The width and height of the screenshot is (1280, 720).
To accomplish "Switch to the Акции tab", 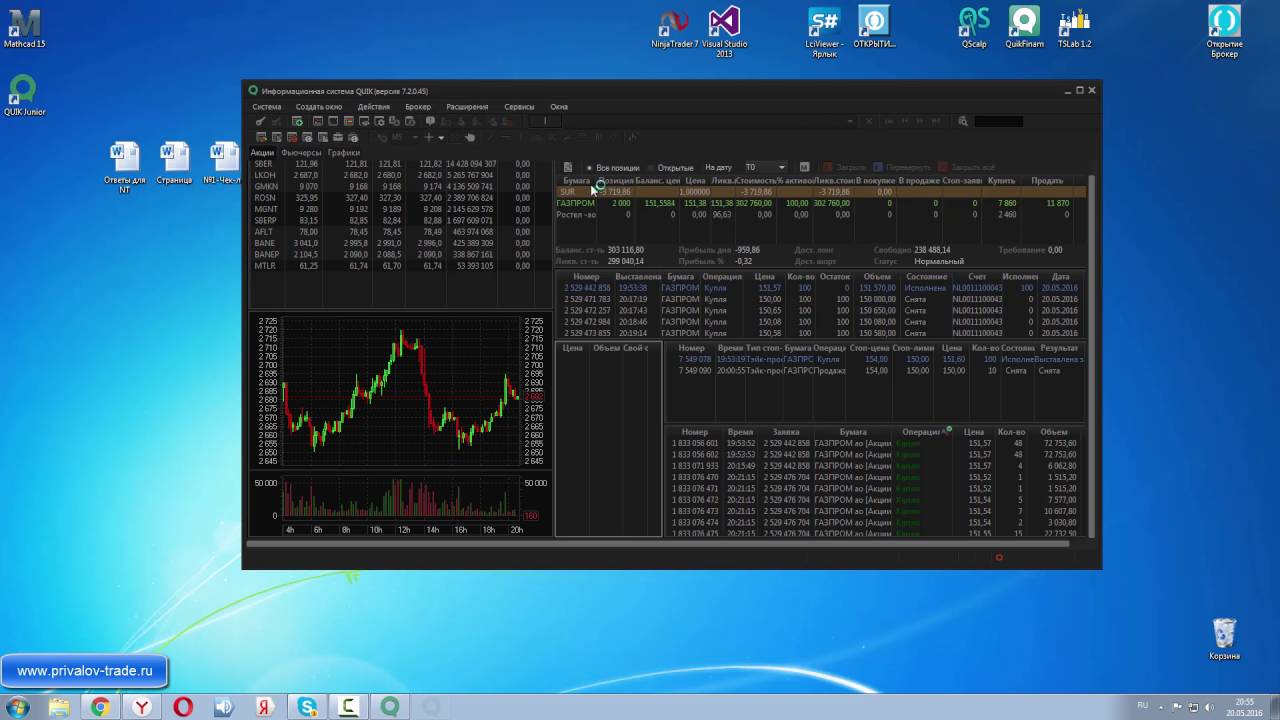I will (x=262, y=153).
